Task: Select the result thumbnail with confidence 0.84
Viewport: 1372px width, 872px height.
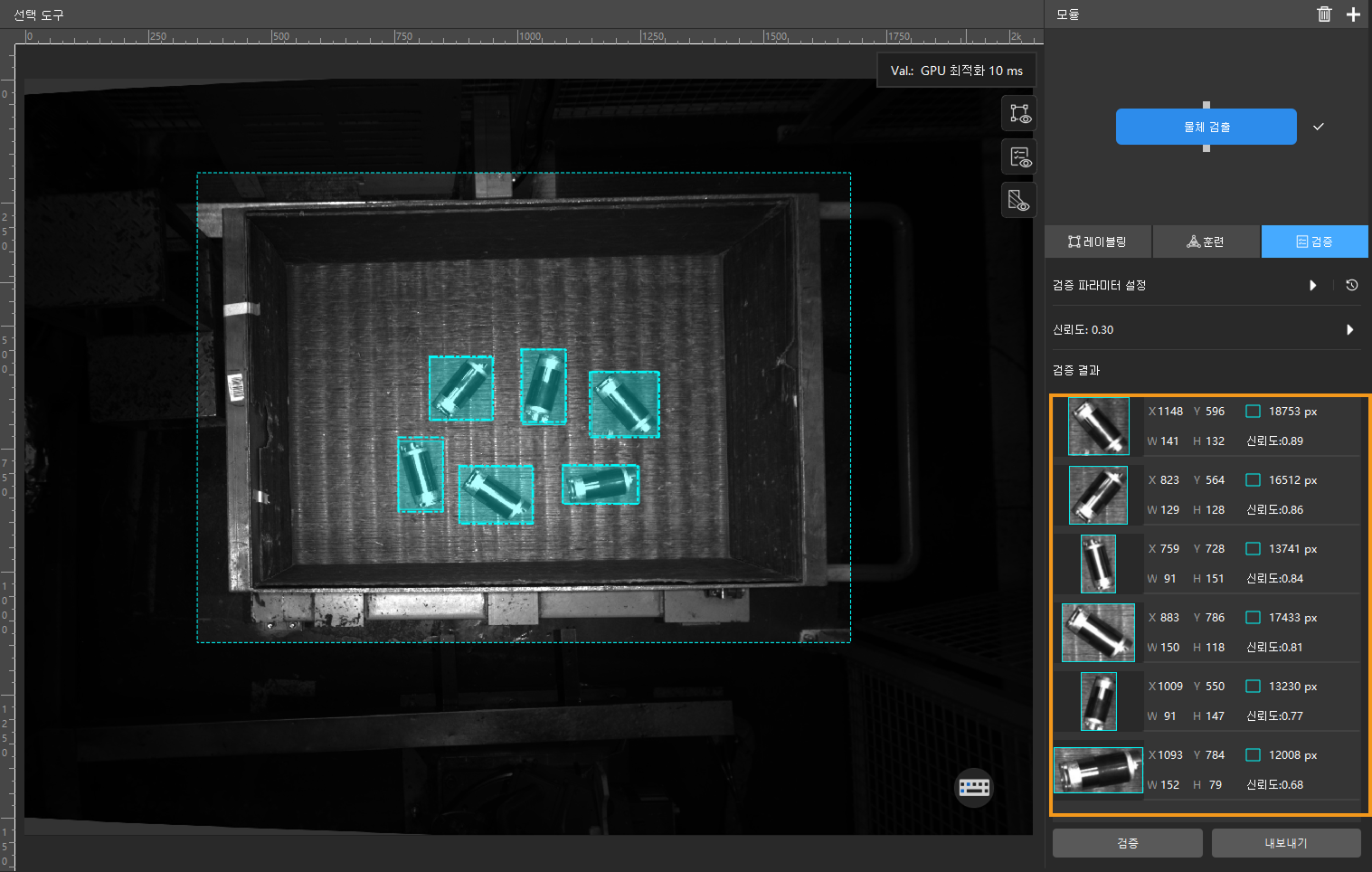Action: click(x=1098, y=564)
